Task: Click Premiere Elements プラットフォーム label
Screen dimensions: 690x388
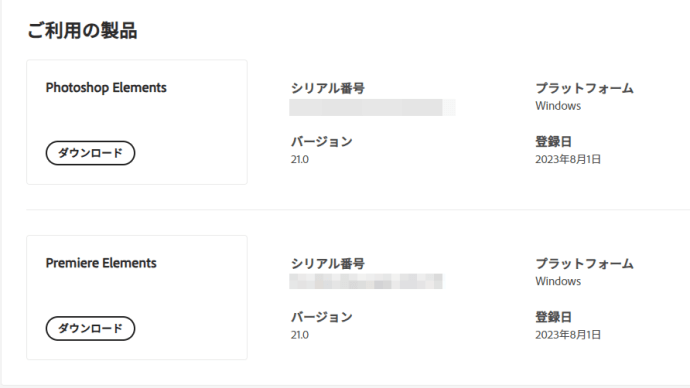Action: click(584, 264)
